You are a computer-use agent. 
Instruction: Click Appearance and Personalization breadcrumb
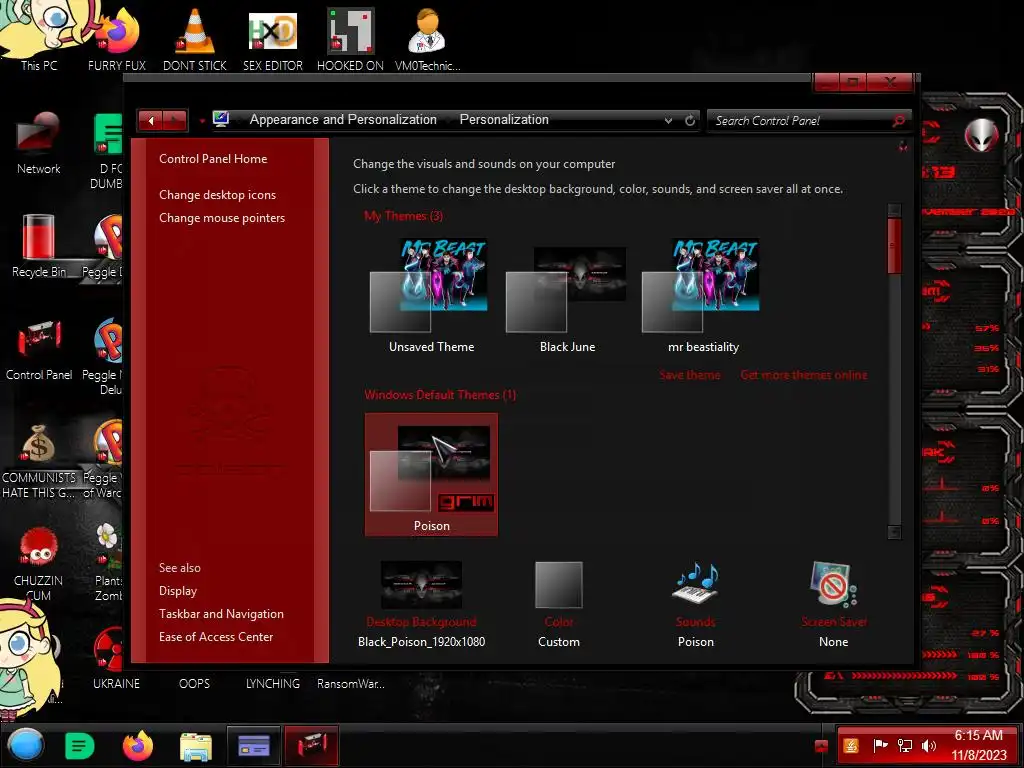pyautogui.click(x=343, y=120)
